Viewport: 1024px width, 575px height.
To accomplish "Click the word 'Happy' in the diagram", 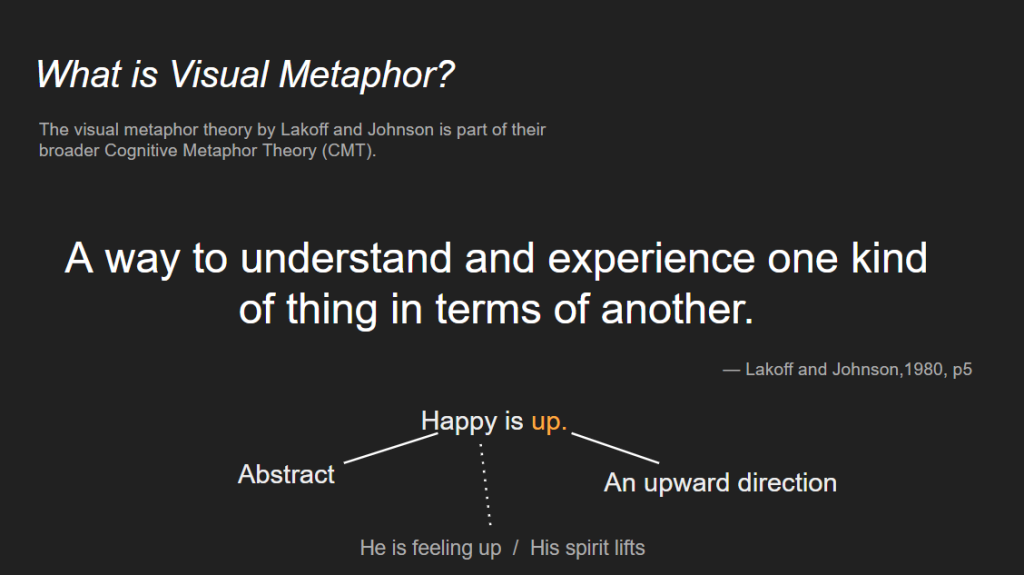I will click(458, 422).
